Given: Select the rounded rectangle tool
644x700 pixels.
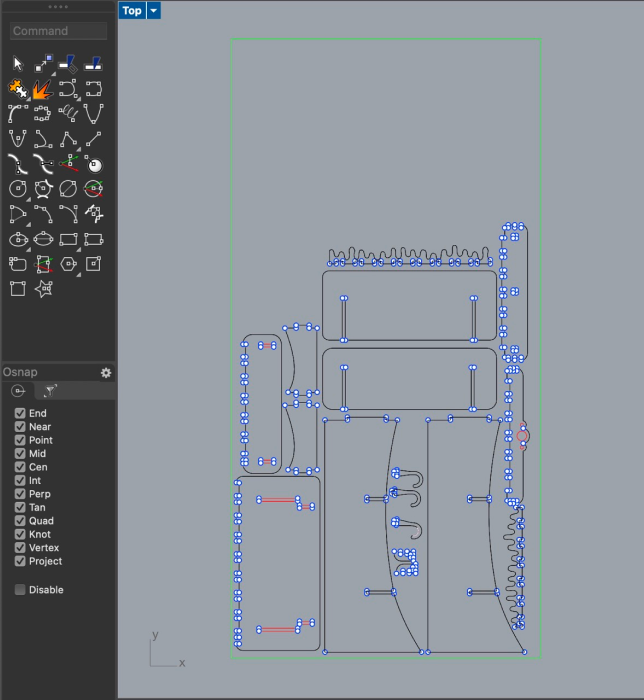Looking at the screenshot, I should [17, 264].
